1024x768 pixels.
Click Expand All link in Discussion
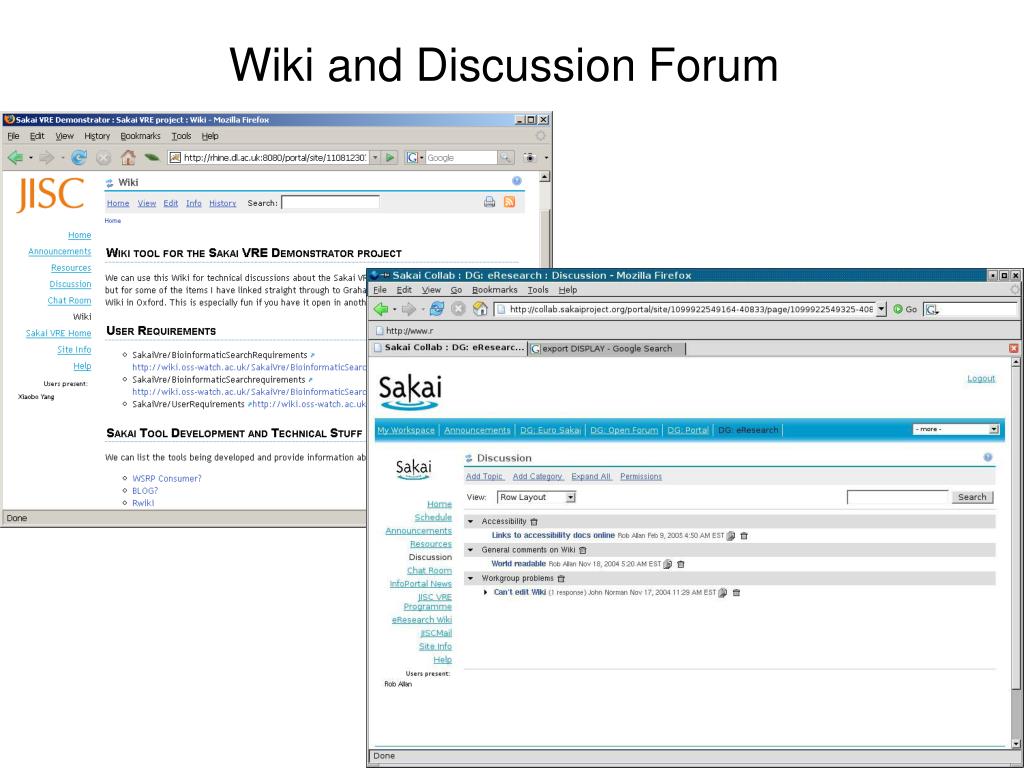[x=591, y=477]
